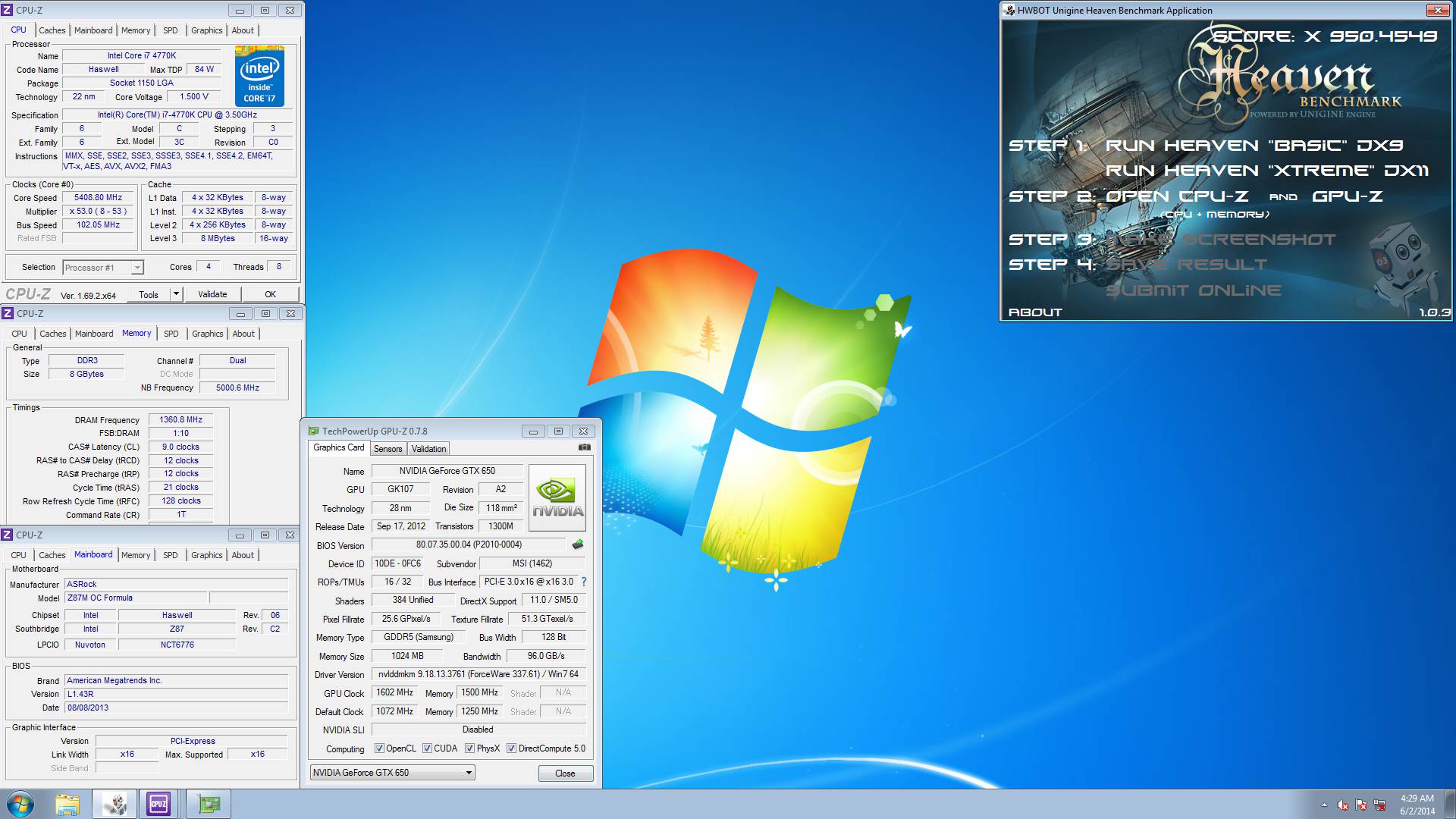
Task: Open the Processor #1 selection dropdown
Action: [103, 268]
